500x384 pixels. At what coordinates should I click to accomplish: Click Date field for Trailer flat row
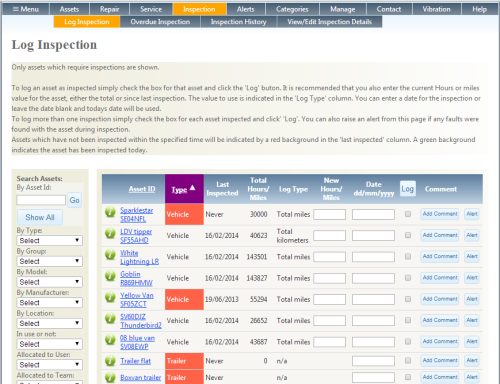[373, 361]
